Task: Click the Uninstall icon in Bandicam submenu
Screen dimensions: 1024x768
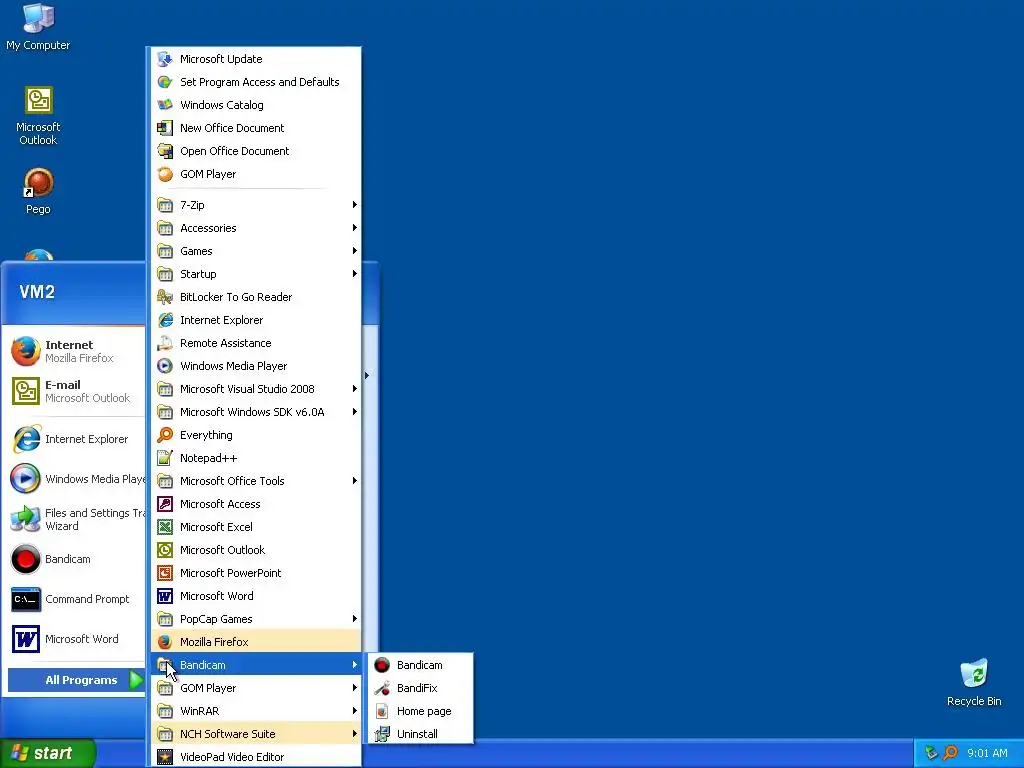Action: (382, 734)
